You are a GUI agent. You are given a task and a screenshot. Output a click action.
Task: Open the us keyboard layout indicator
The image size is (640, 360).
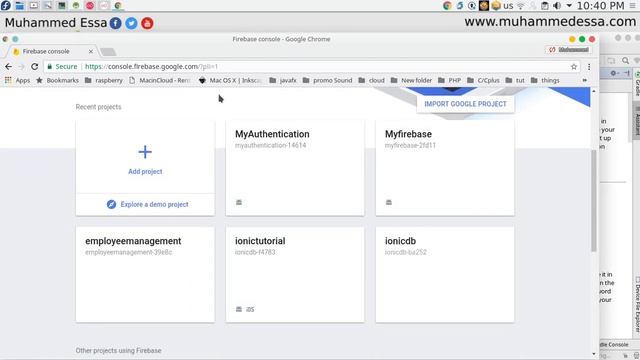[508, 6]
